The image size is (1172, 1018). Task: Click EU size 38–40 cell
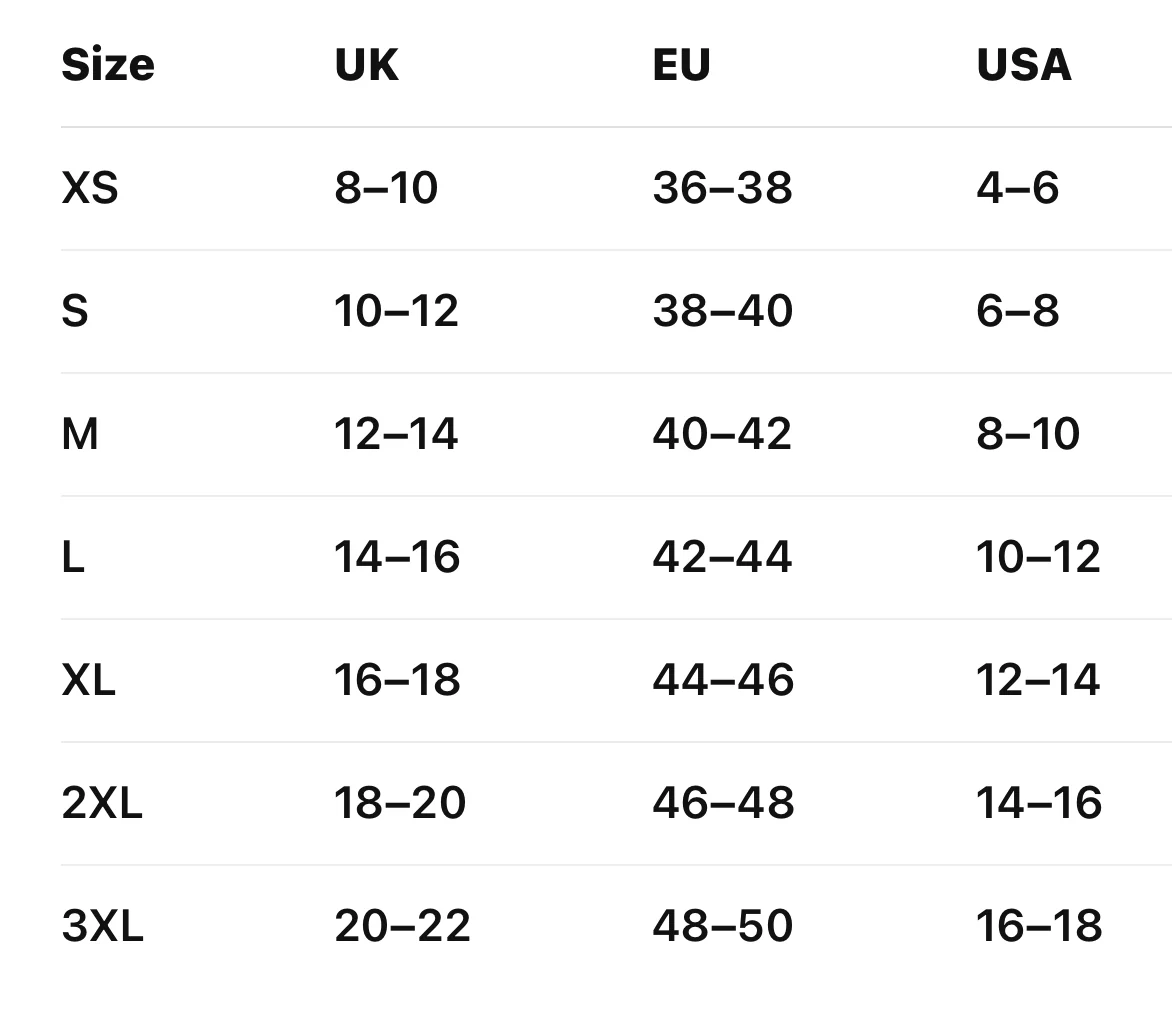click(722, 311)
